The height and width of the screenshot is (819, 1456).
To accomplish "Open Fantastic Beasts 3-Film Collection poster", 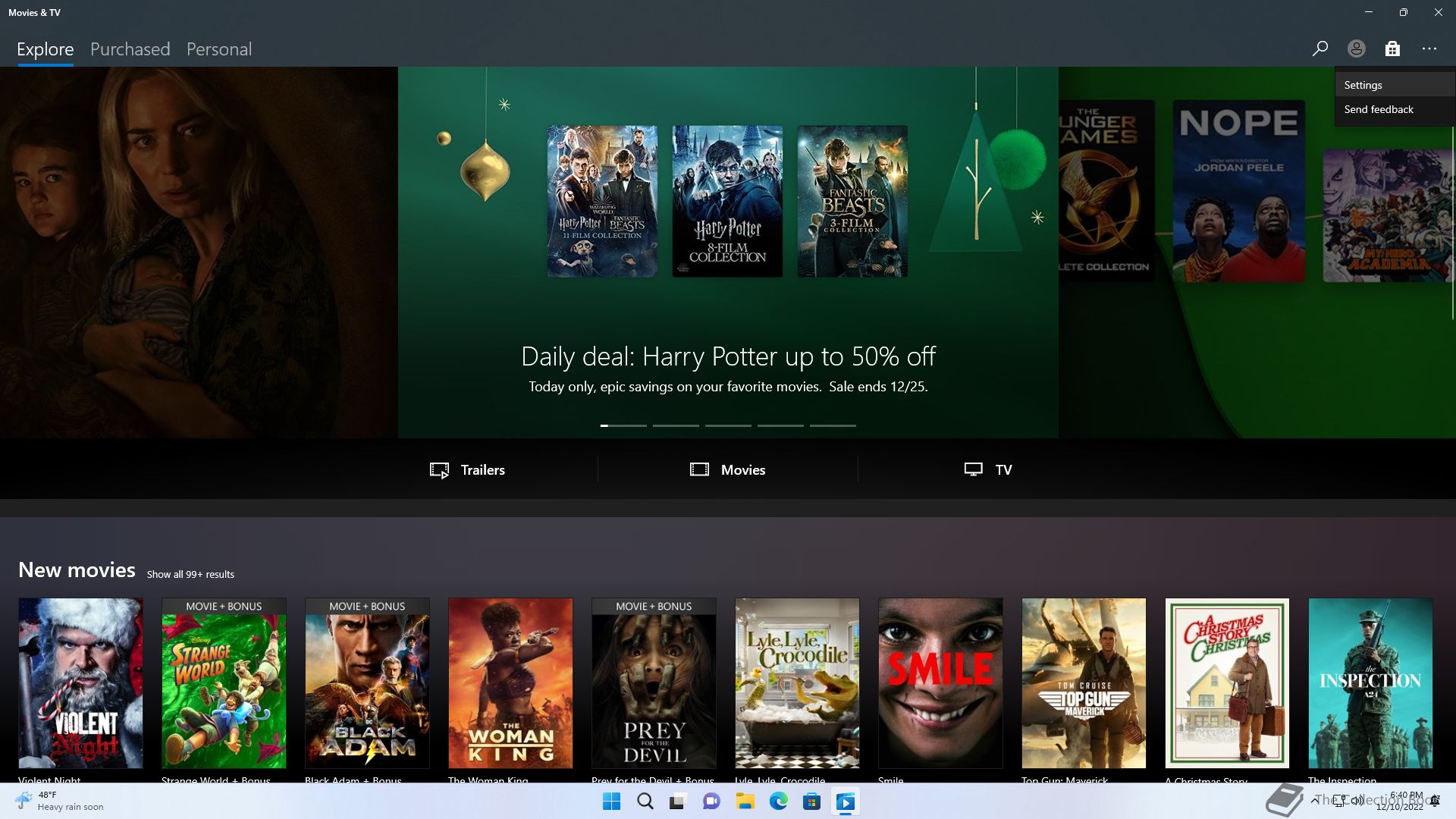I will [x=852, y=201].
